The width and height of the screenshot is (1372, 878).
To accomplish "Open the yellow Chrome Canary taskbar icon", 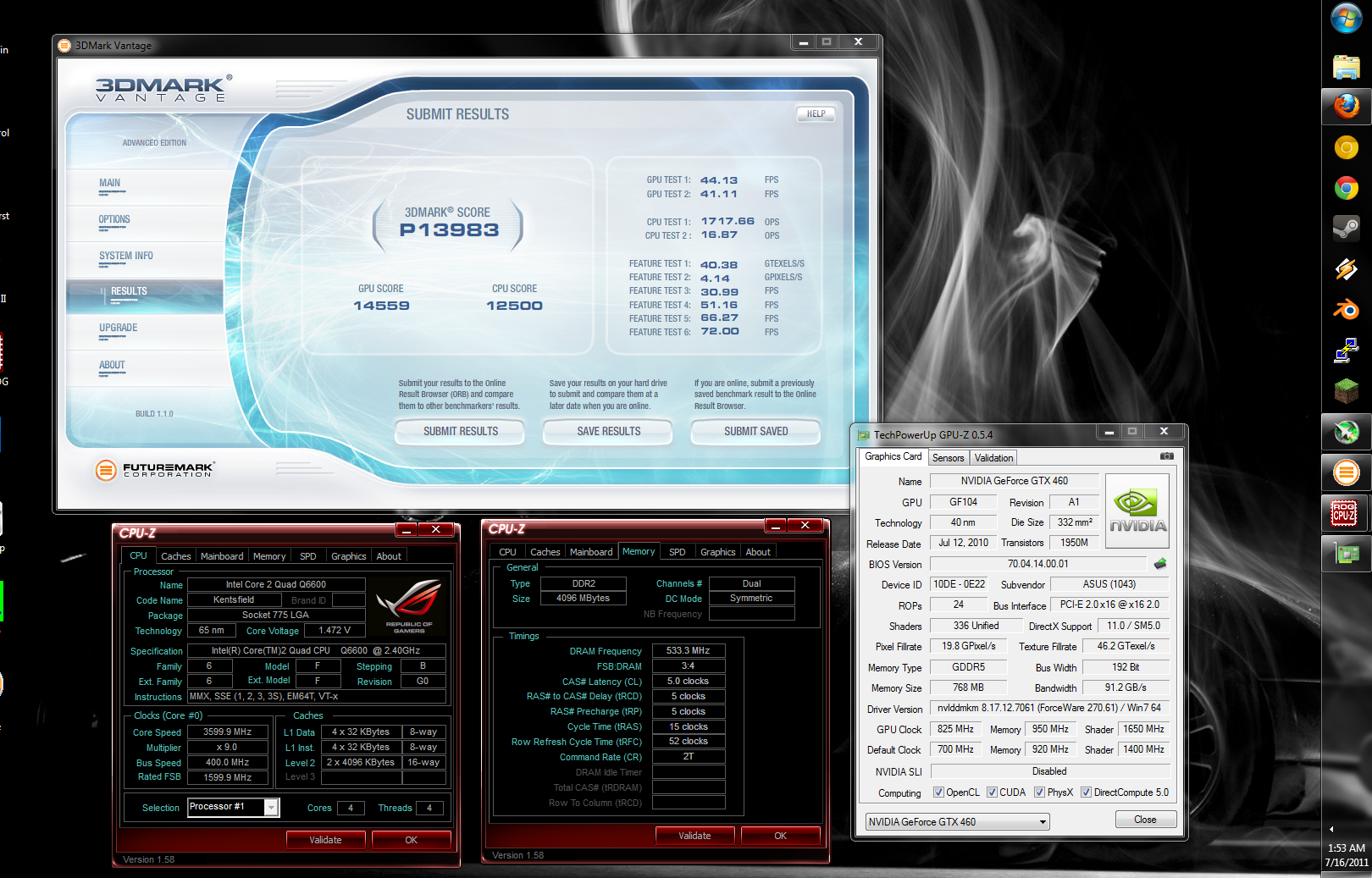I will point(1346,148).
